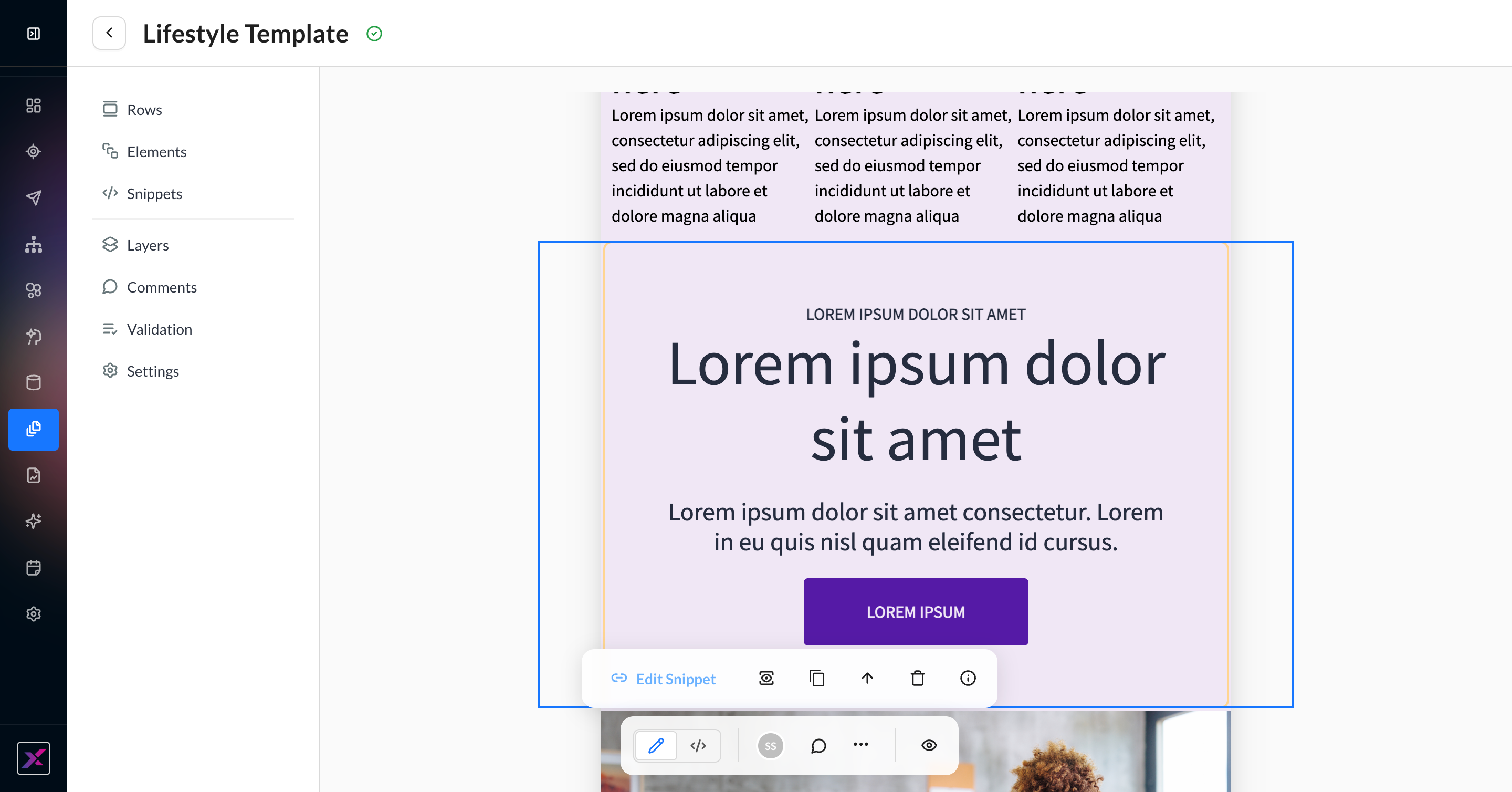Toggle preview with the eye icon
The width and height of the screenshot is (1512, 792).
tap(929, 746)
